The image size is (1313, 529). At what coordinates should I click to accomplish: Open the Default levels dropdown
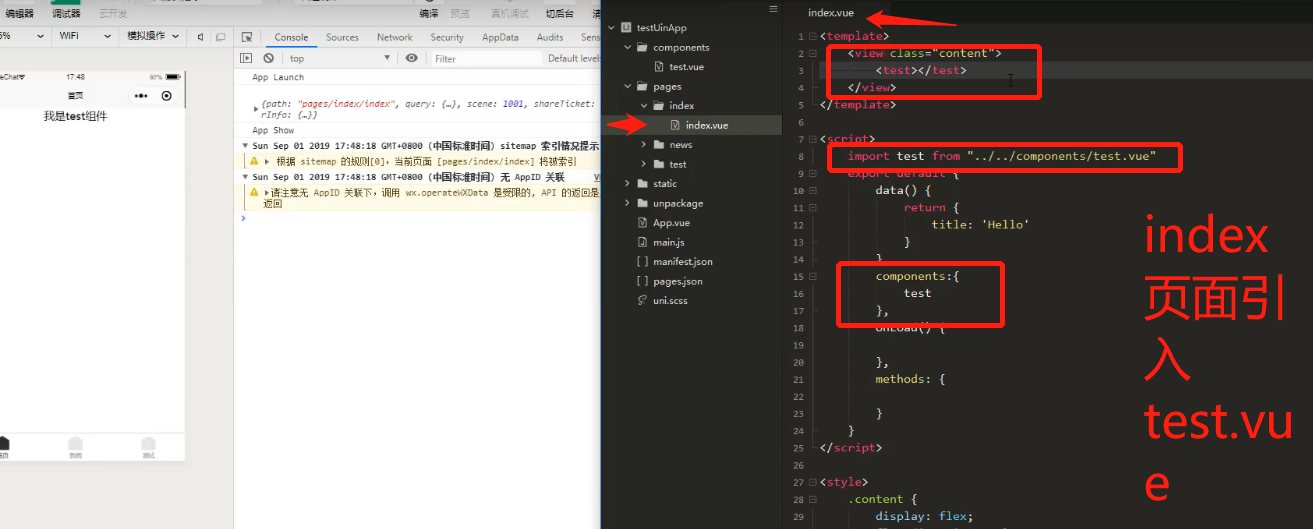[x=572, y=58]
